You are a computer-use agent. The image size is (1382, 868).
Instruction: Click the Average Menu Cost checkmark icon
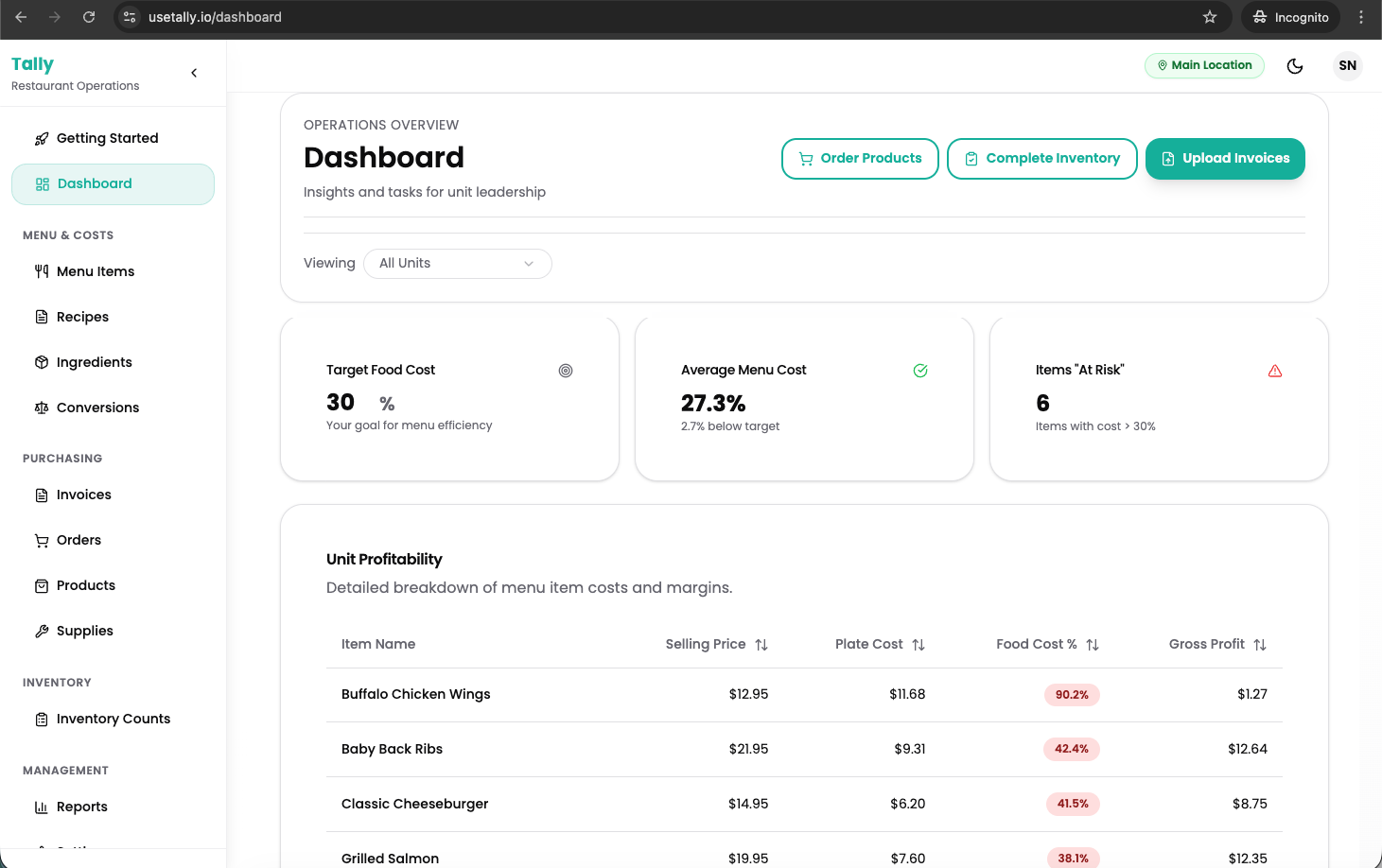pos(920,372)
